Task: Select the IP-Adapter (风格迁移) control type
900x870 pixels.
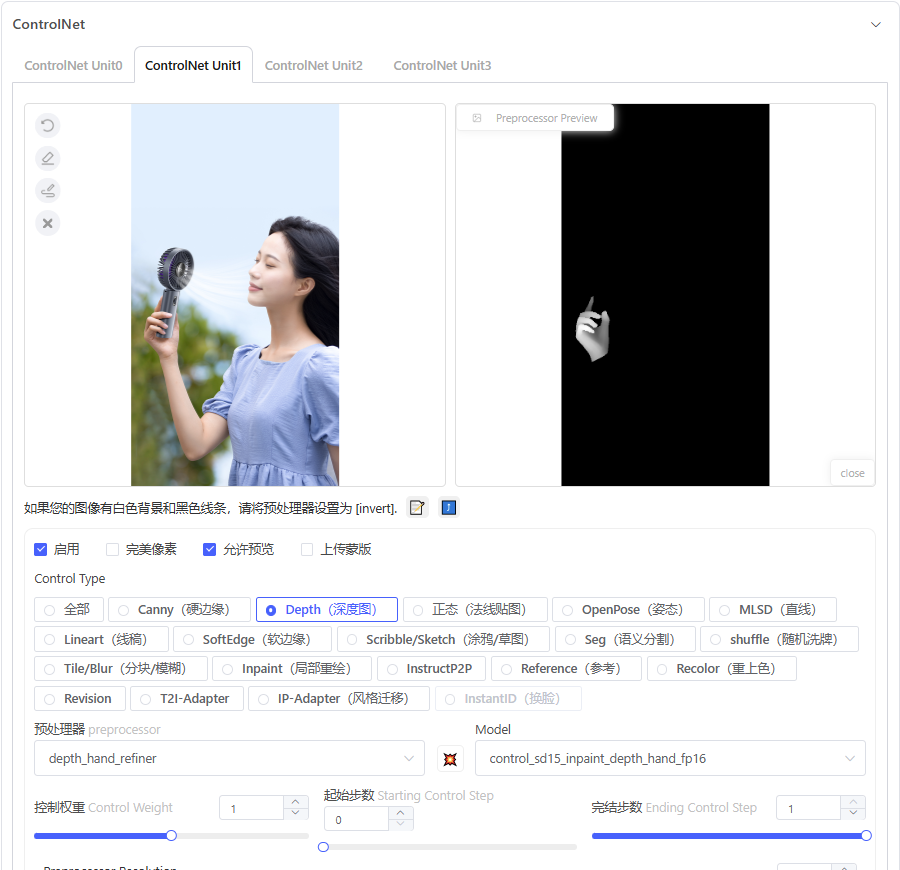Action: tap(339, 698)
